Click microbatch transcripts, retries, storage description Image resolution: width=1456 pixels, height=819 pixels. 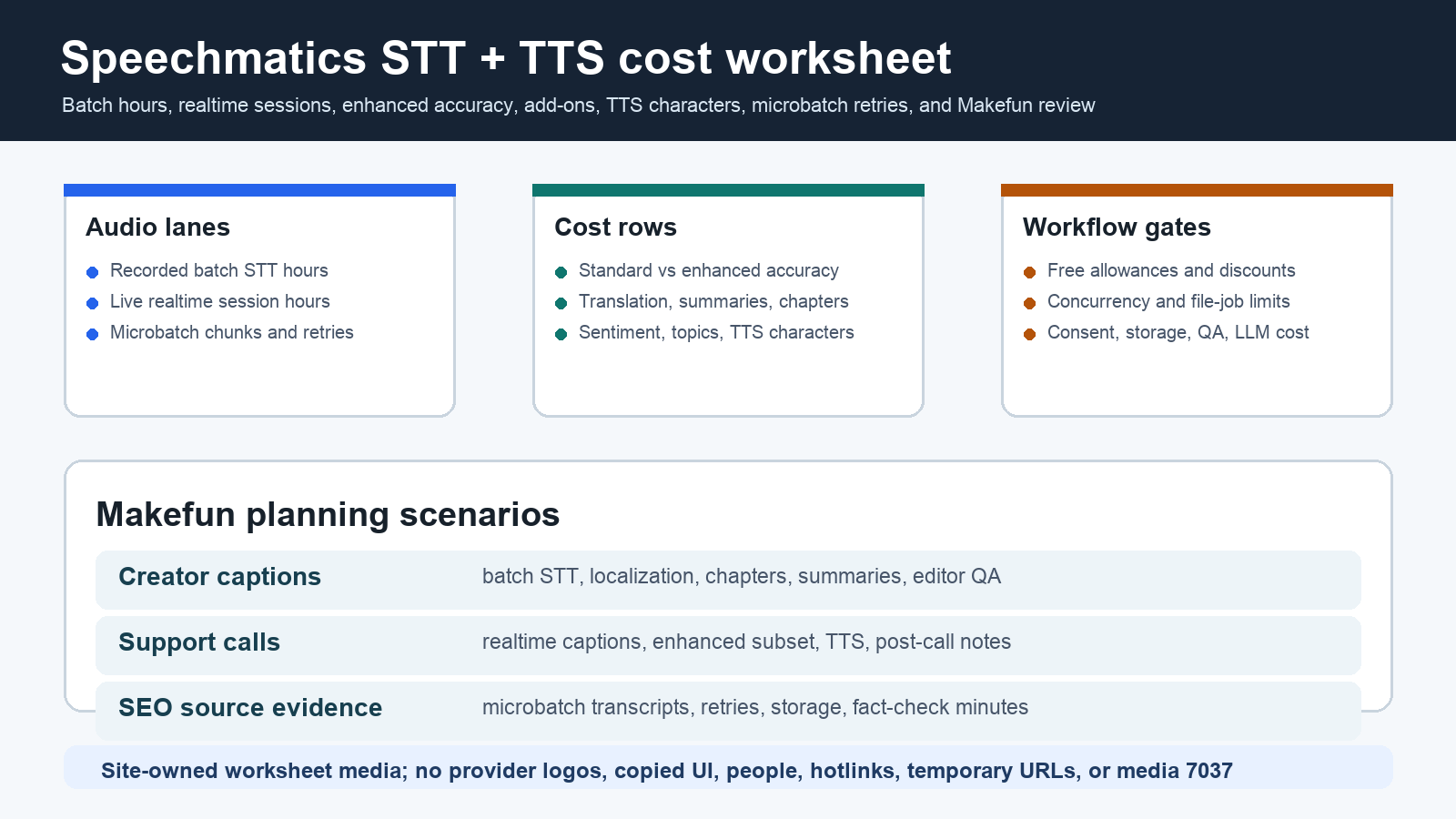click(x=755, y=707)
